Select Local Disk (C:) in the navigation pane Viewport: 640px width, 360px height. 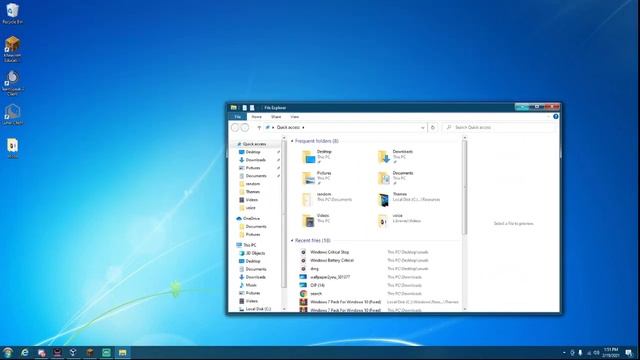coord(258,309)
